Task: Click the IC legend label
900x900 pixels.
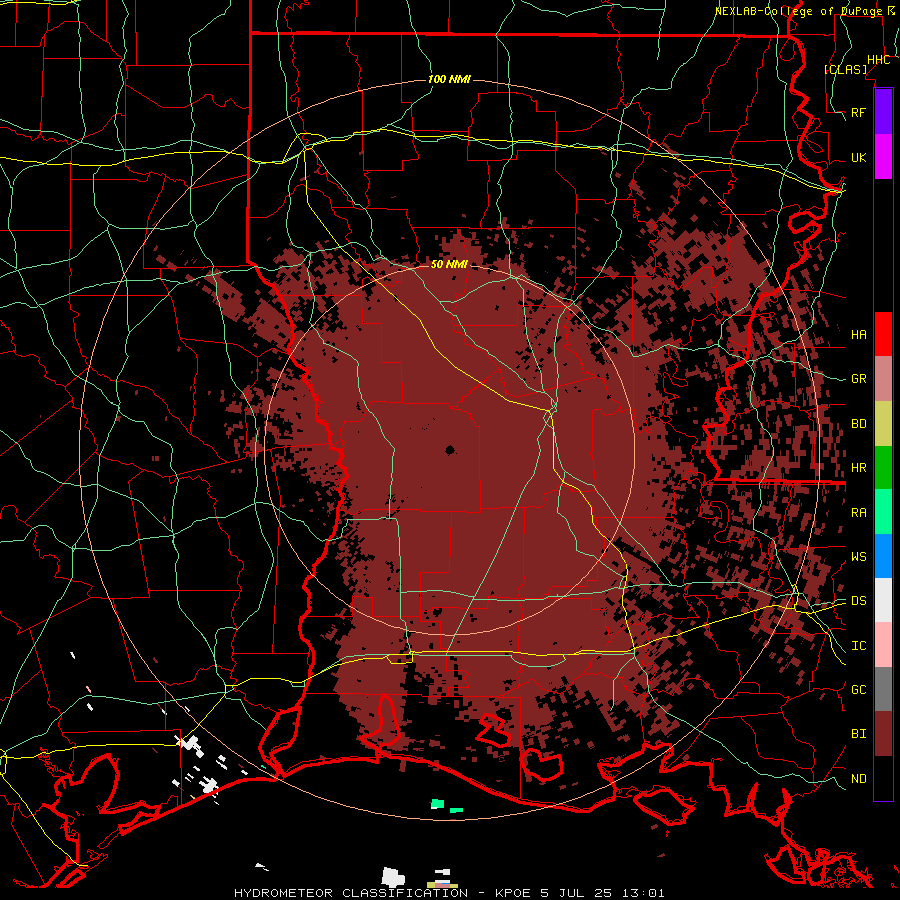Action: point(859,645)
